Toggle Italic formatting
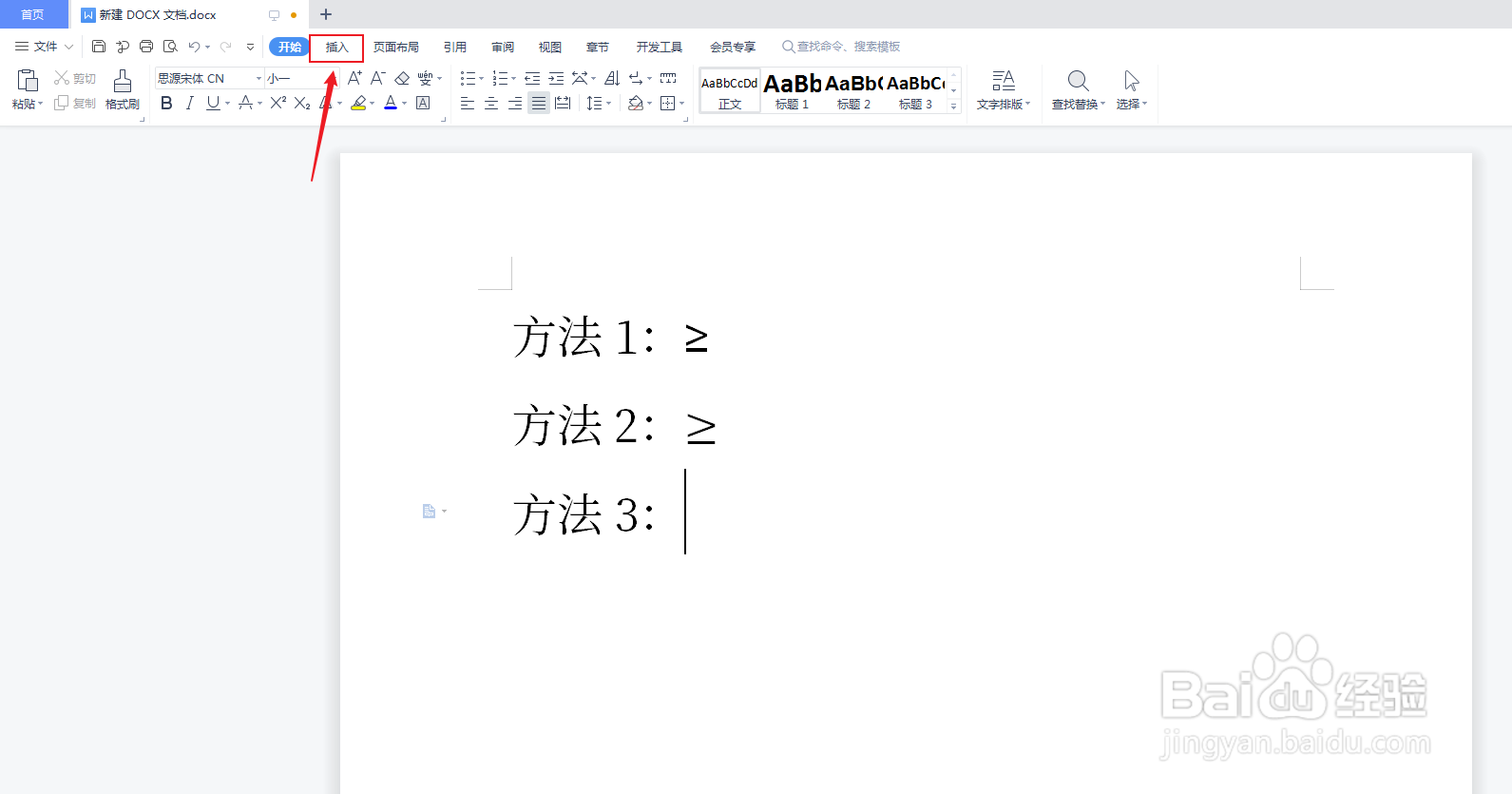This screenshot has height=794, width=1512. [x=190, y=103]
